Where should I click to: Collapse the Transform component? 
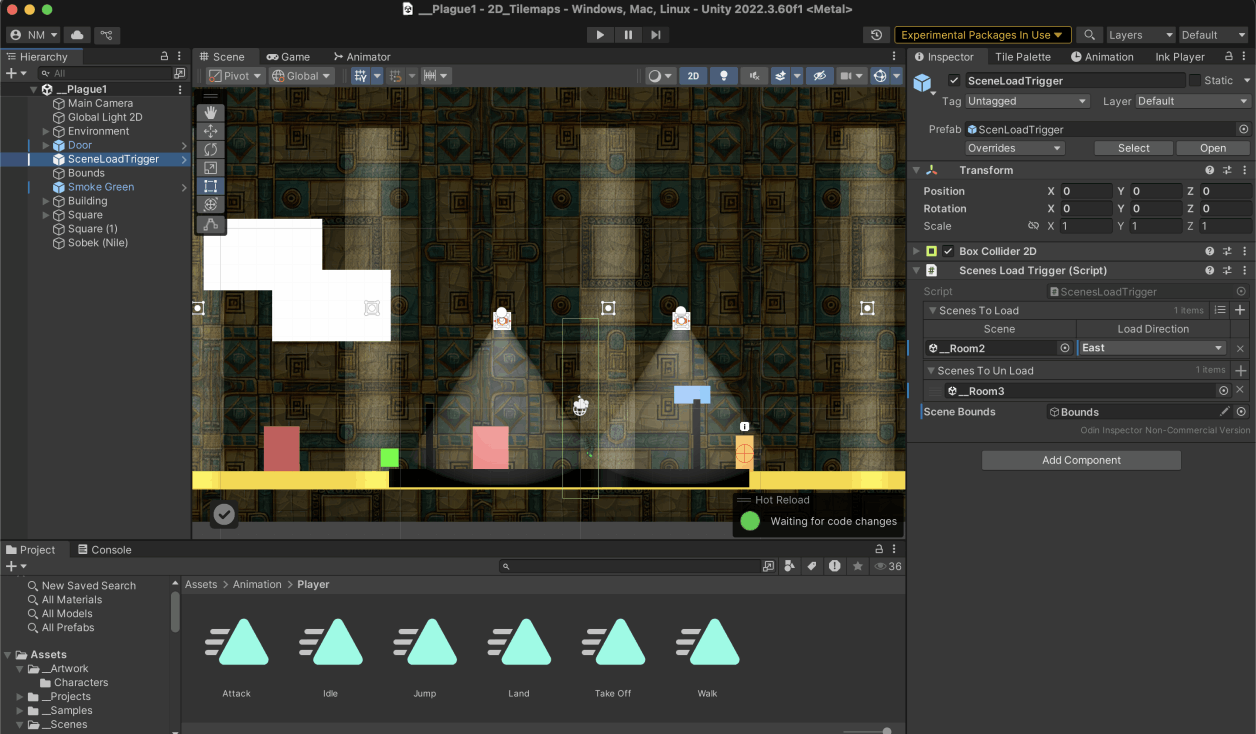(x=916, y=170)
